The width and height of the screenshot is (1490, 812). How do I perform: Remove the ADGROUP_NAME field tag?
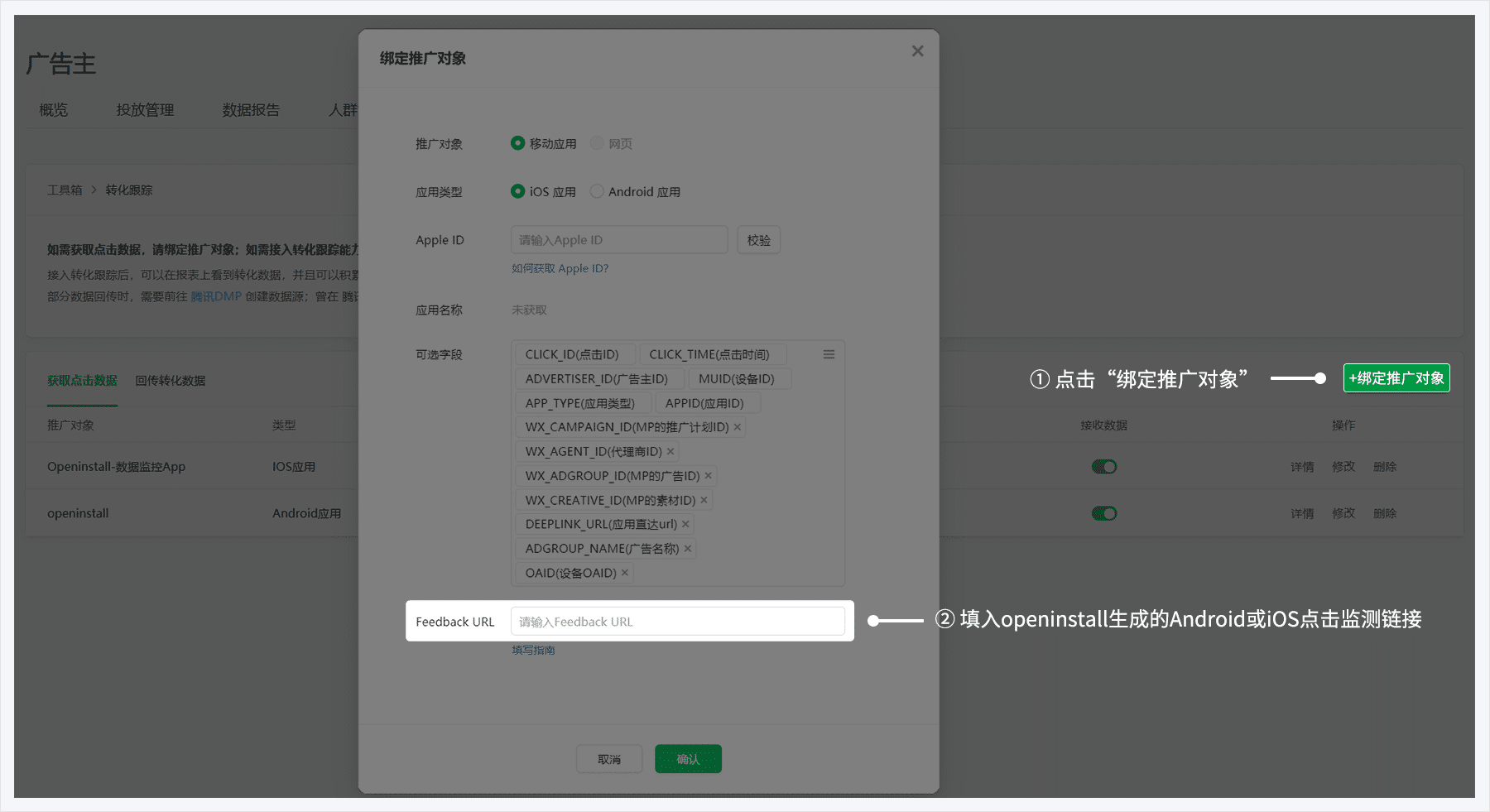687,549
